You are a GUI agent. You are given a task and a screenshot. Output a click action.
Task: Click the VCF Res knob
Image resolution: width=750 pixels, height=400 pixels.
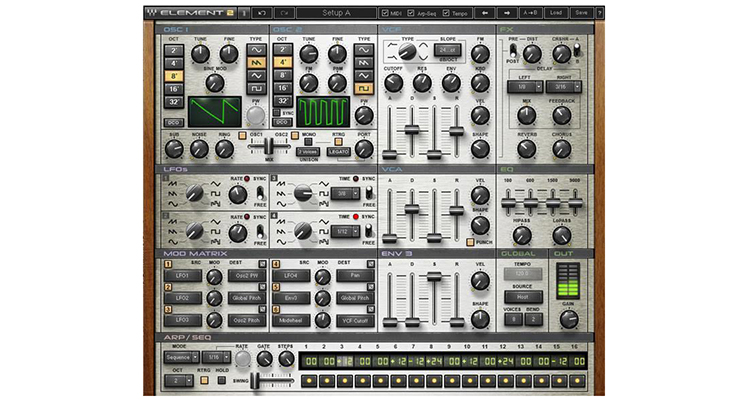tap(422, 83)
